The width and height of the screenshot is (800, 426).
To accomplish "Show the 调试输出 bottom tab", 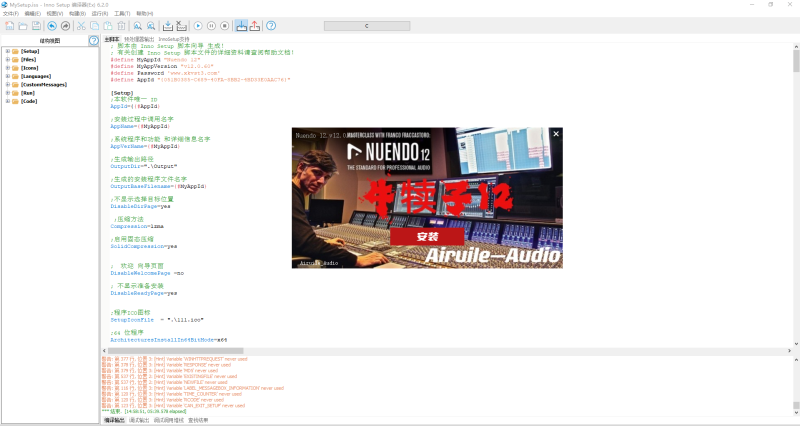I will point(139,420).
